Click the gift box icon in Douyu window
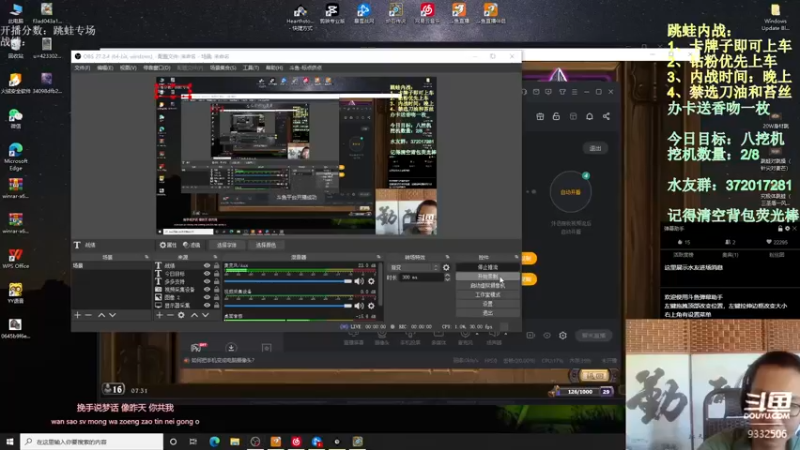The image size is (800, 450). coord(540,116)
